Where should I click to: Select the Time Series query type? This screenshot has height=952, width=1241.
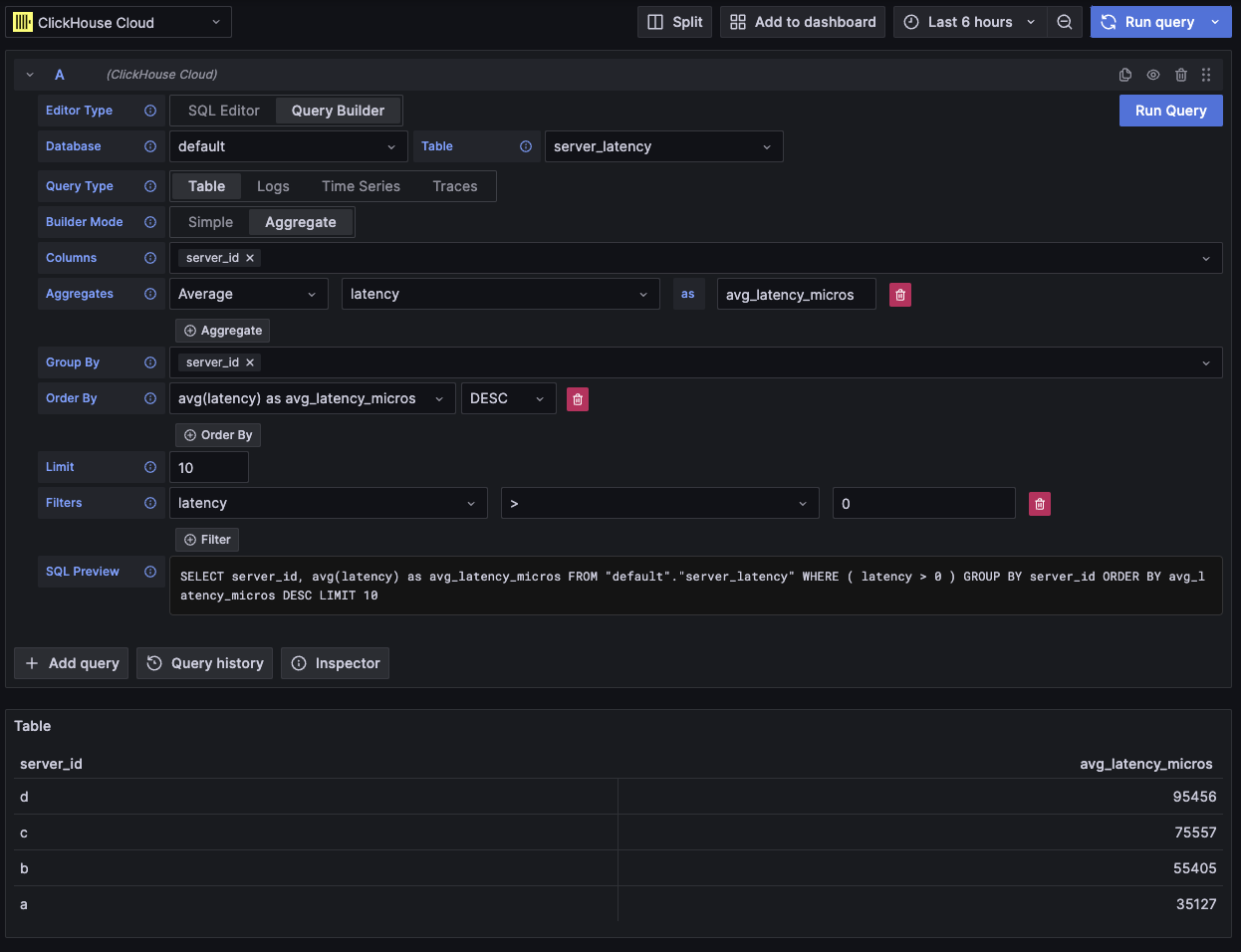pos(361,186)
